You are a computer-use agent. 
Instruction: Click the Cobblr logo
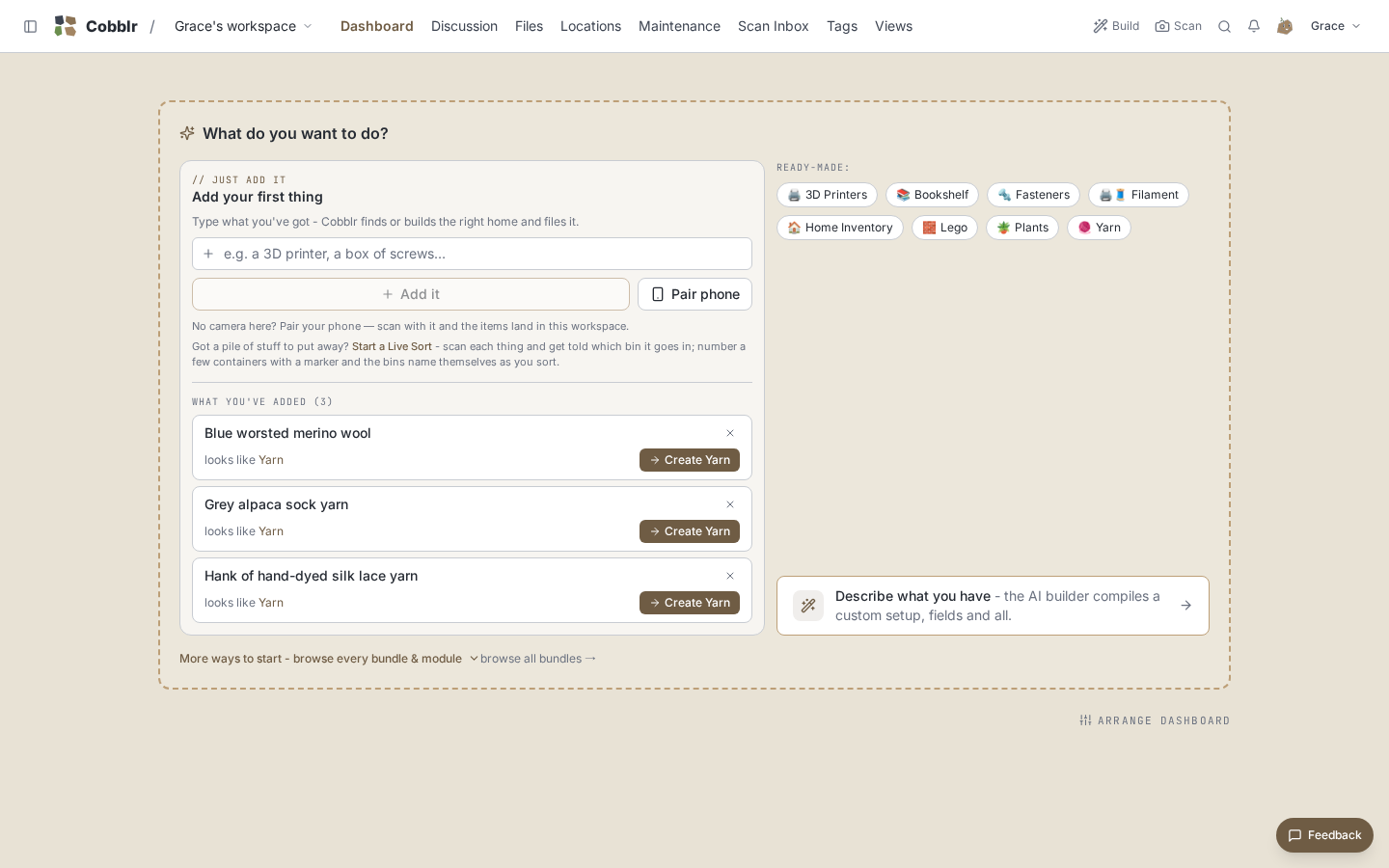pos(95,26)
